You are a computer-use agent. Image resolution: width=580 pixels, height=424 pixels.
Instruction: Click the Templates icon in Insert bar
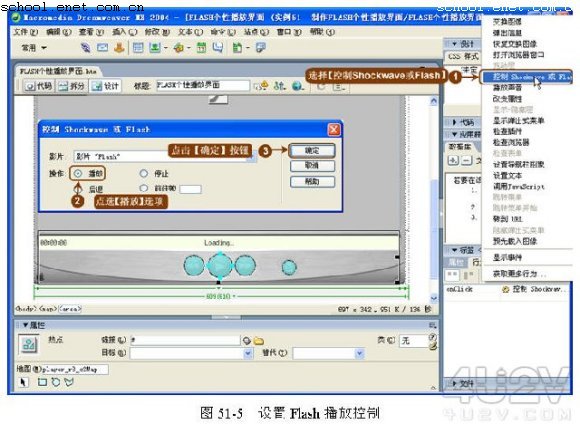point(237,48)
